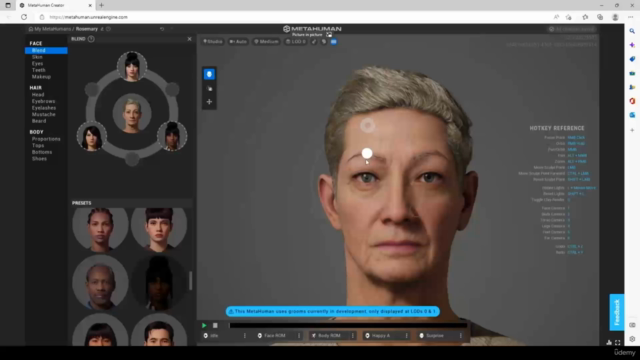Screen dimensions: 640x360
Task: Open Beard settings
Action: (39, 121)
